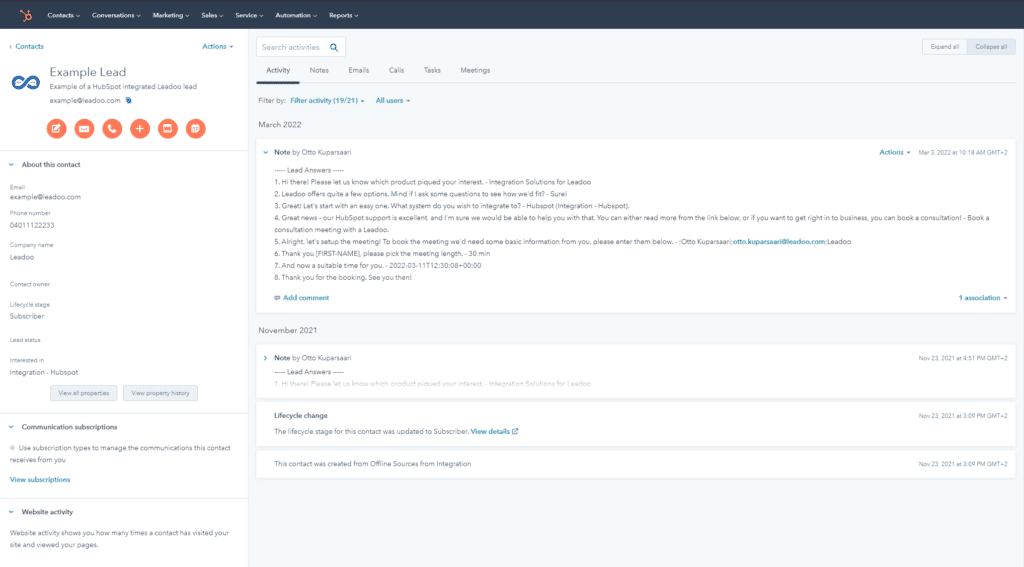Open the Service navigation menu

249,15
